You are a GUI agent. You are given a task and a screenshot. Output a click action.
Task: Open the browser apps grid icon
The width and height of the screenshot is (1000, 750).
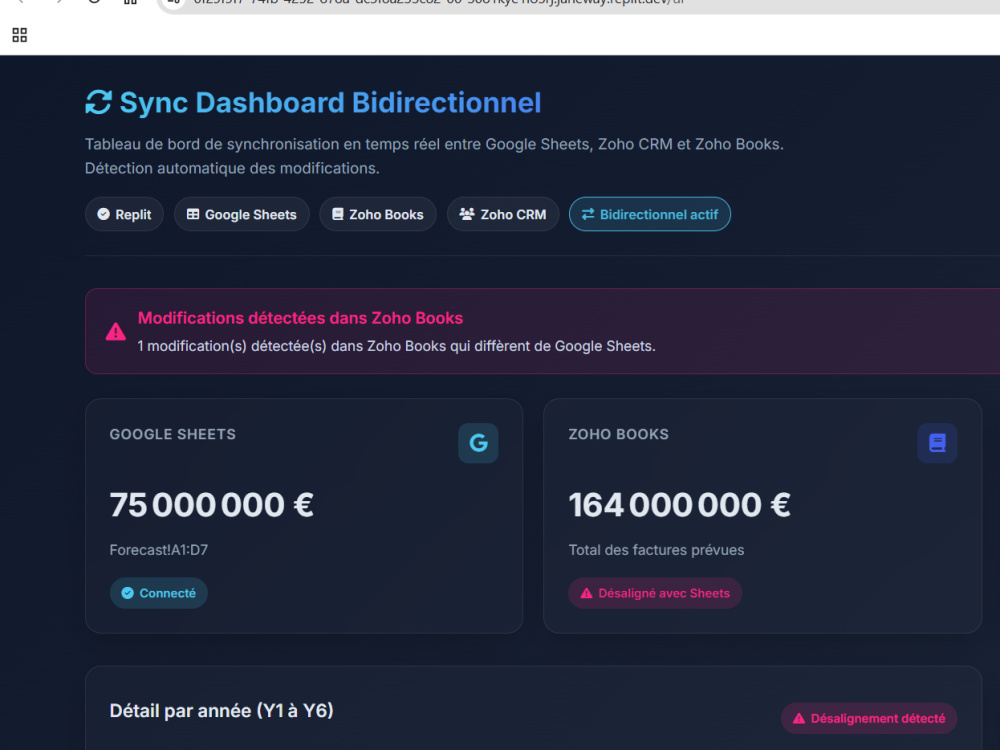click(20, 35)
